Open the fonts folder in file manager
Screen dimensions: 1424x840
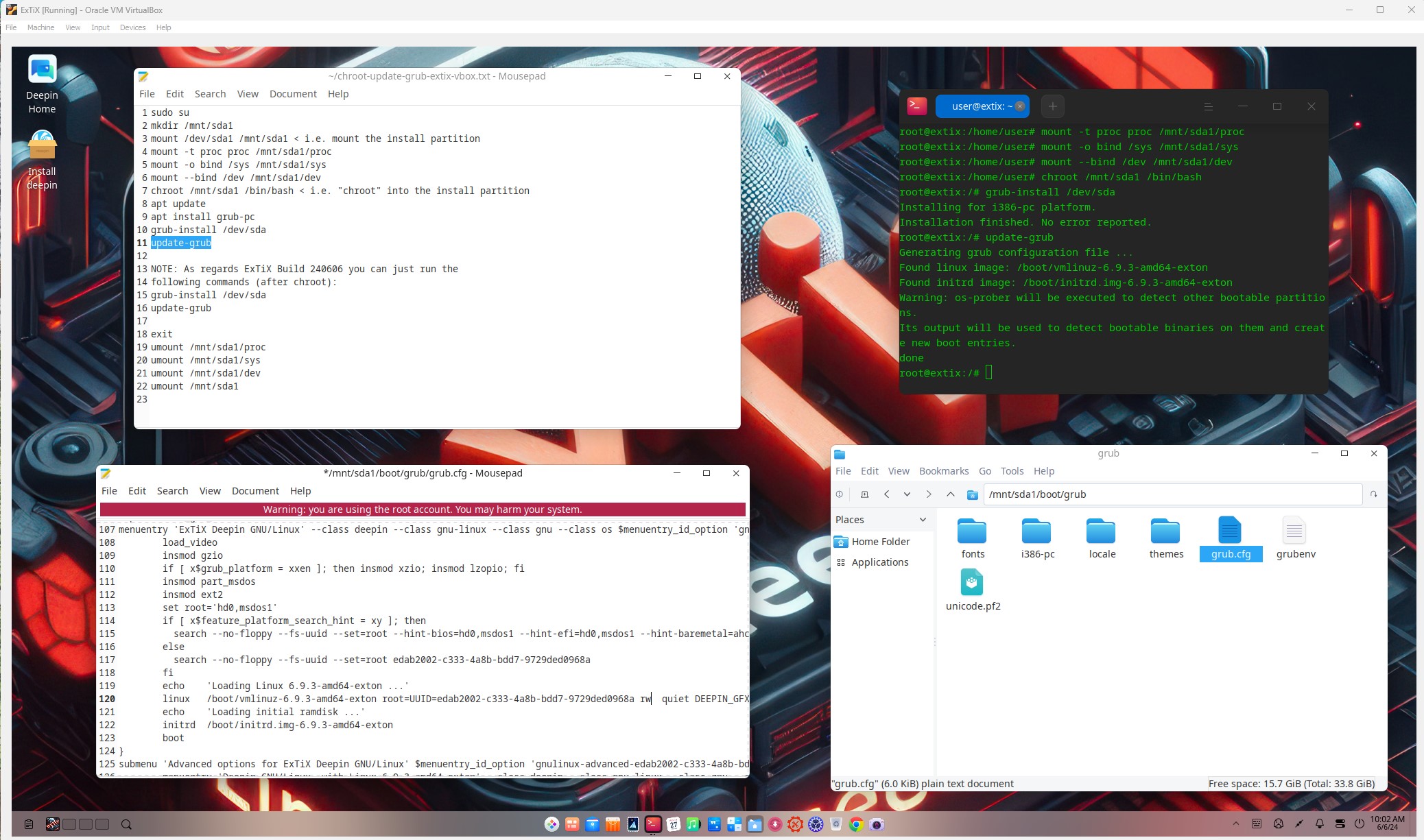[x=973, y=539]
